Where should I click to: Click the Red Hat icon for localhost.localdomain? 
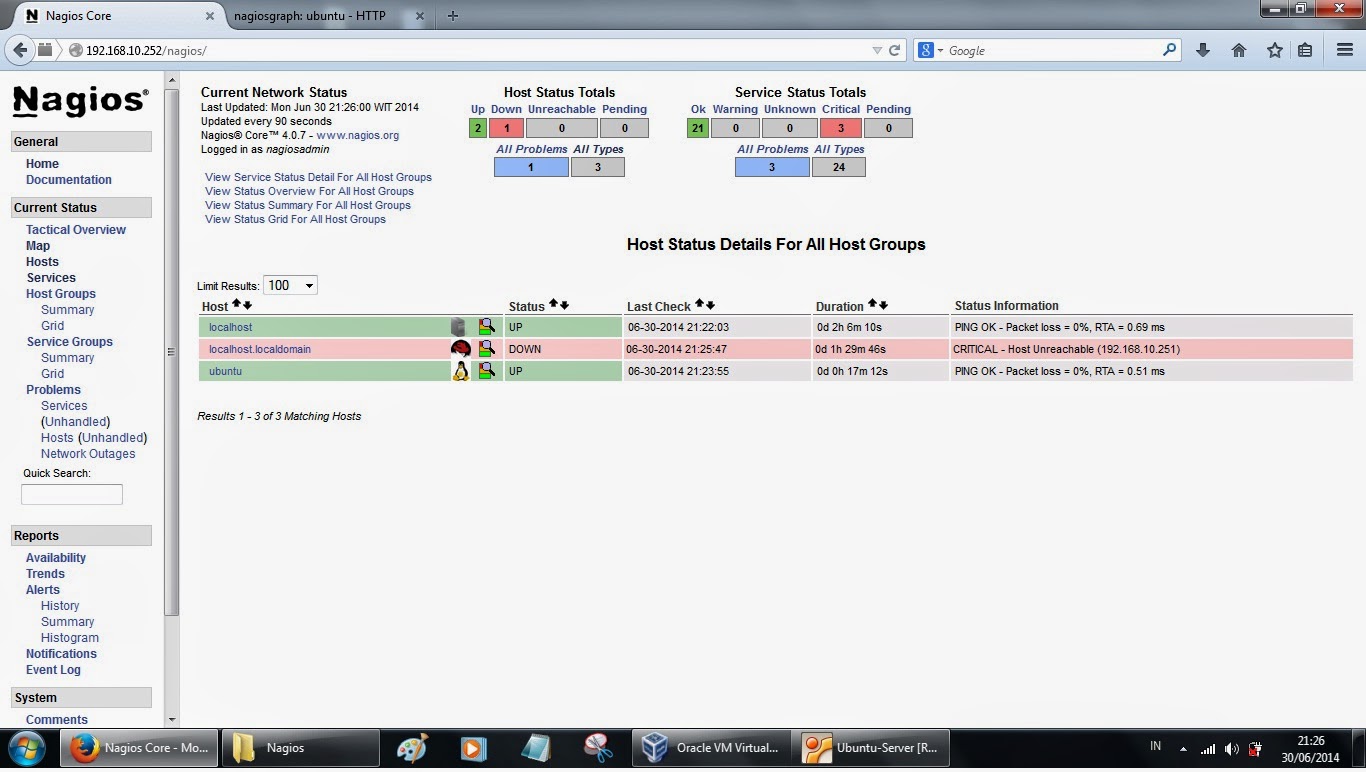pos(460,349)
